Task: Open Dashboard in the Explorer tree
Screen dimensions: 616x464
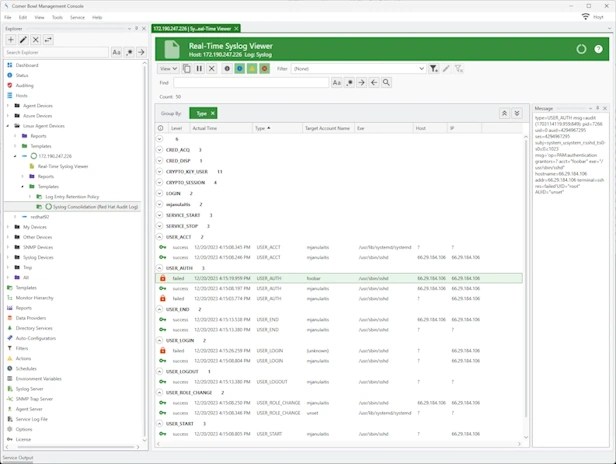Action: (27, 65)
